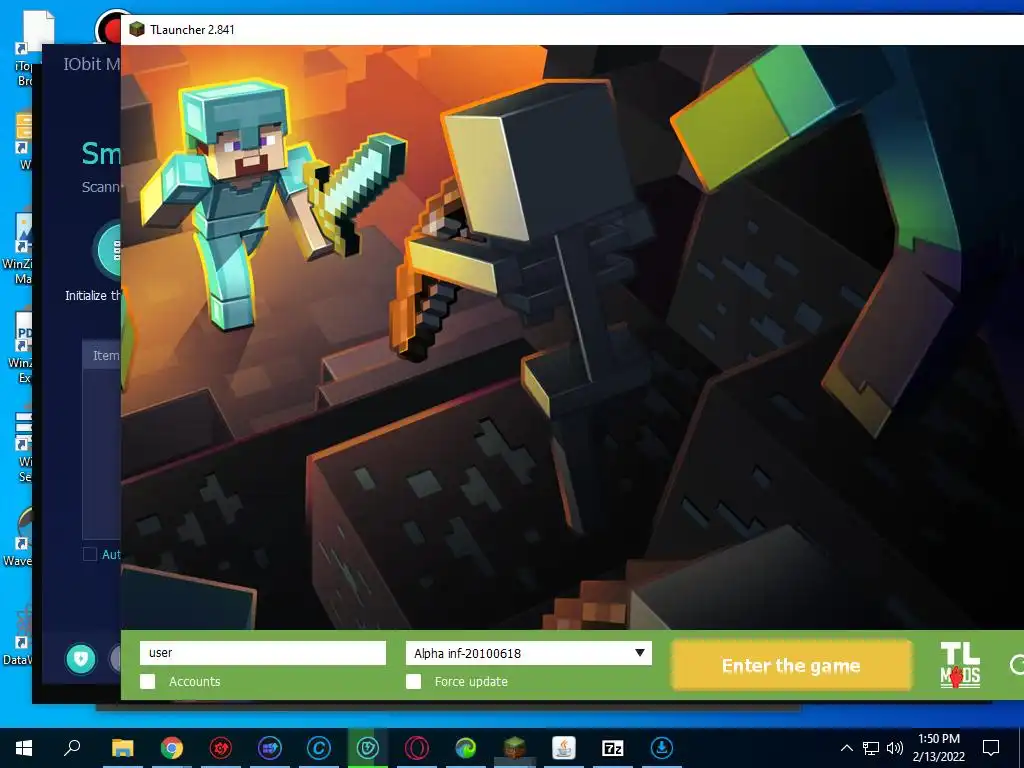The height and width of the screenshot is (768, 1024).
Task: Enable the Accounts checkbox in TLauncher
Action: point(148,682)
